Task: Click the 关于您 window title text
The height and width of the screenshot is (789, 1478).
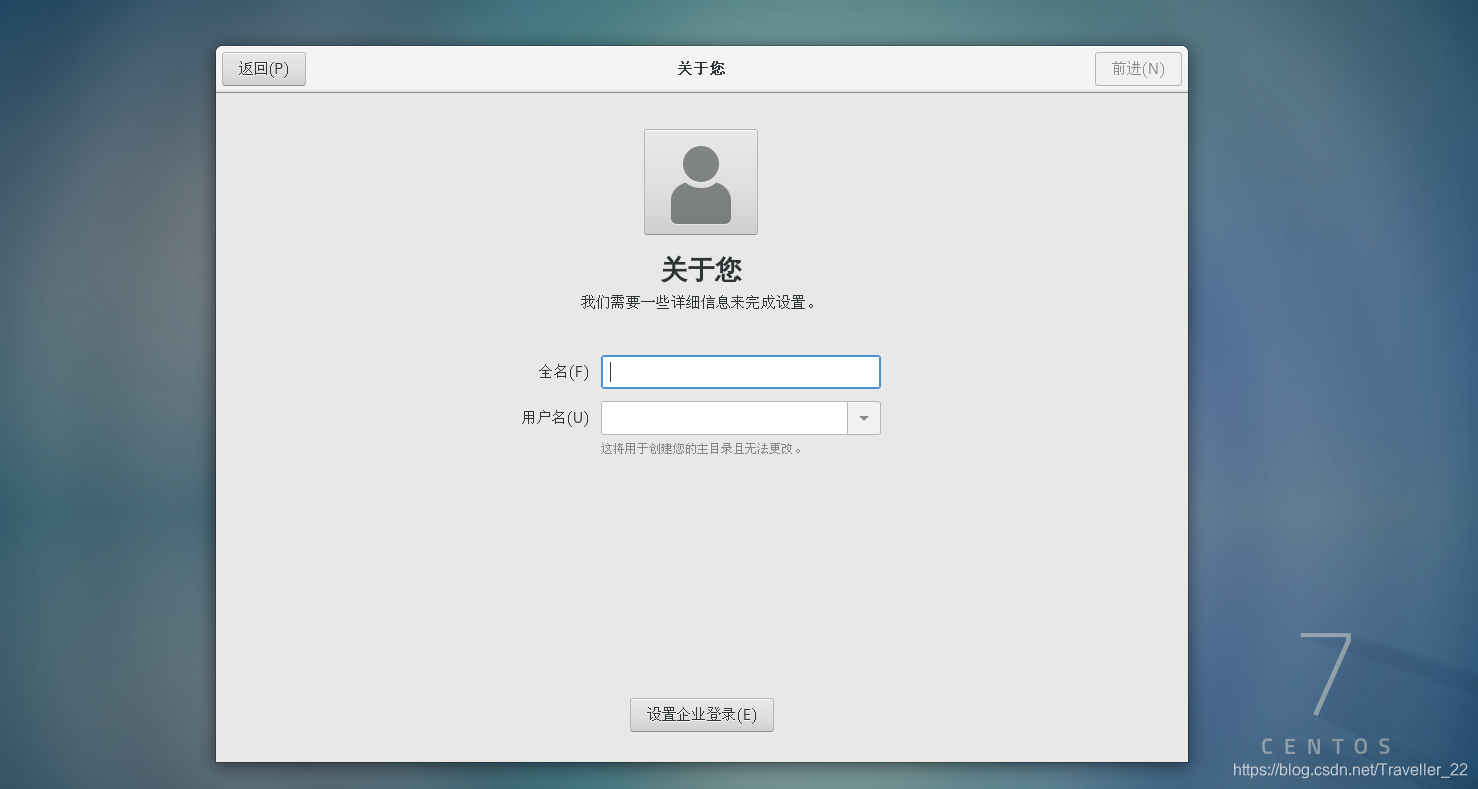Action: tap(701, 68)
